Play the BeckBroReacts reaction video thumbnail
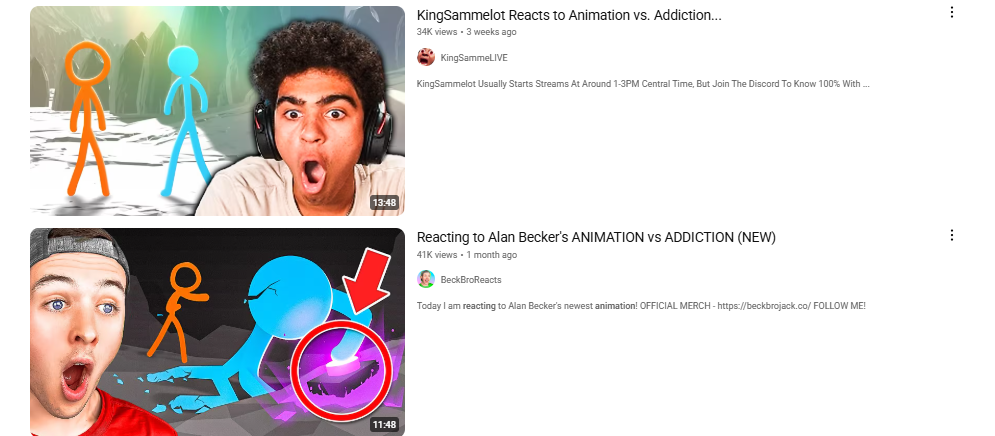Viewport: 995px width, 436px height. coord(217,332)
